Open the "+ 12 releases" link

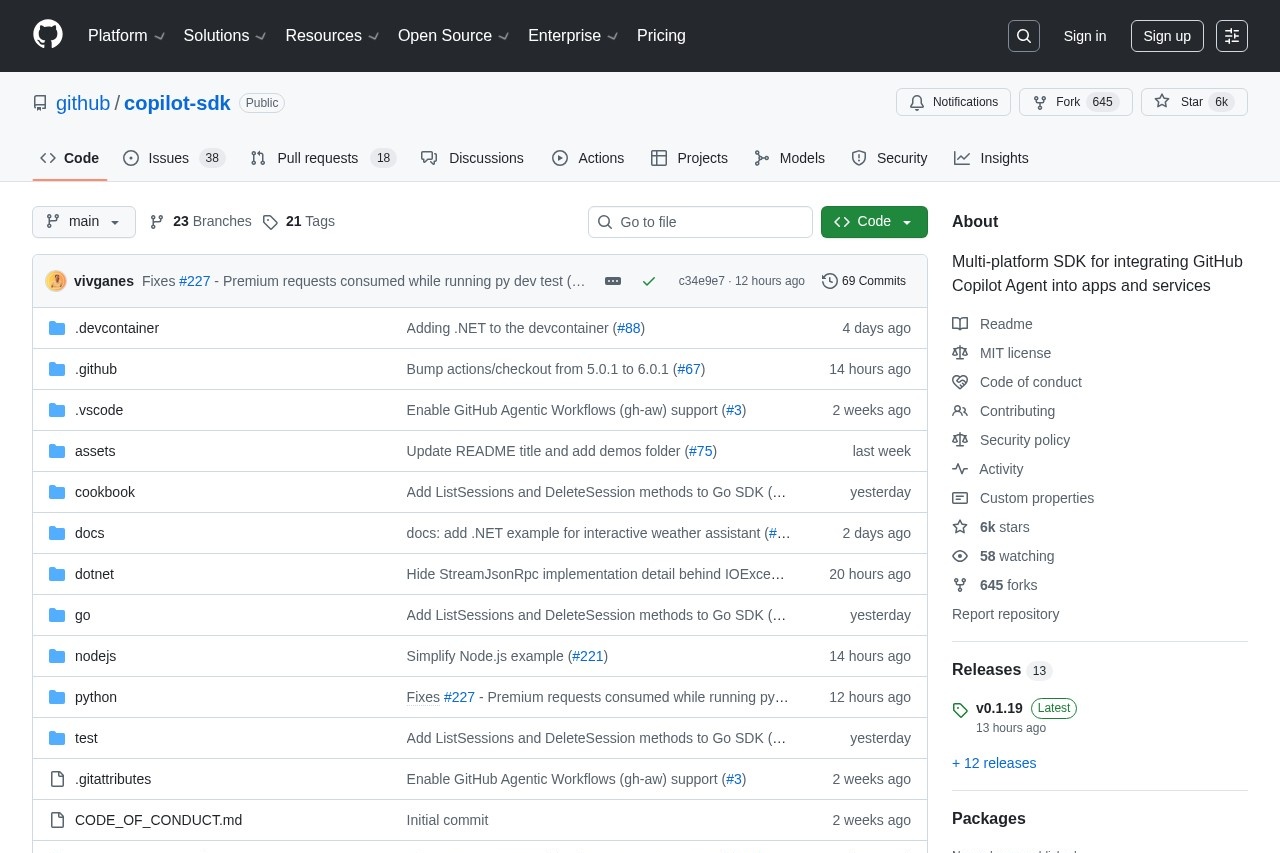pos(994,763)
